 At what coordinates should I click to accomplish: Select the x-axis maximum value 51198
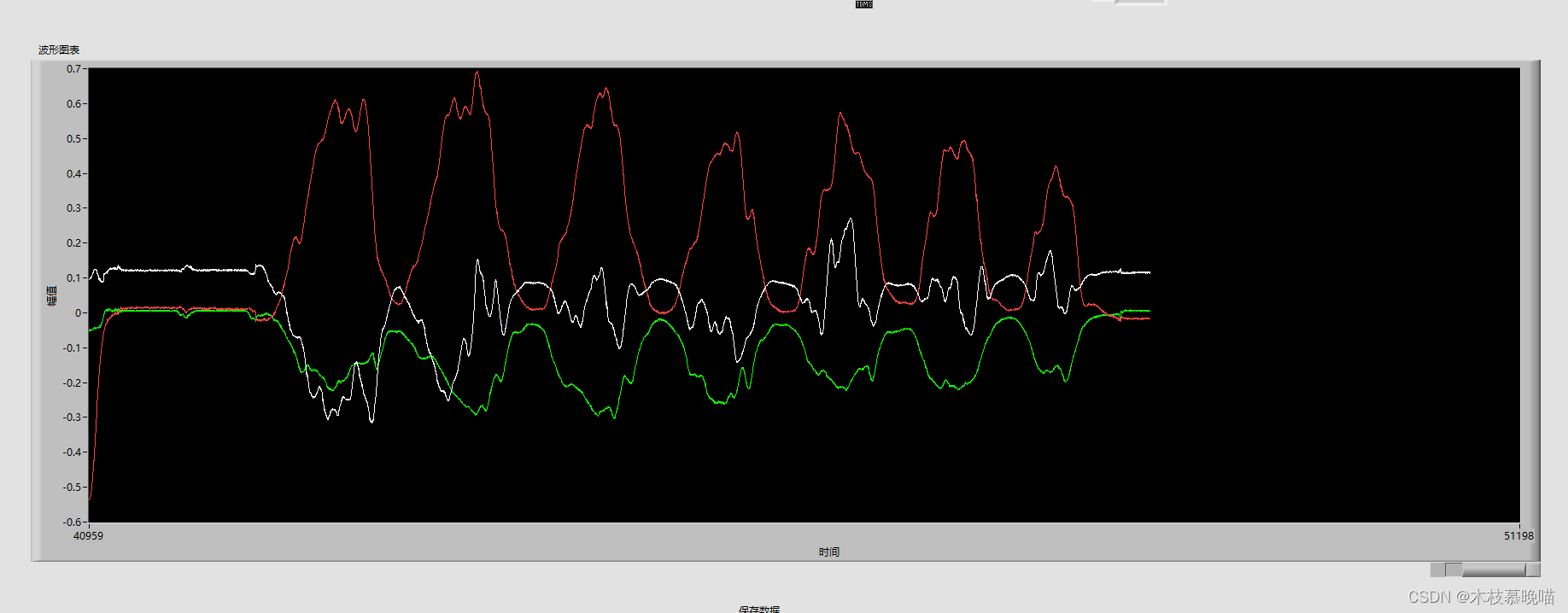pyautogui.click(x=1518, y=536)
